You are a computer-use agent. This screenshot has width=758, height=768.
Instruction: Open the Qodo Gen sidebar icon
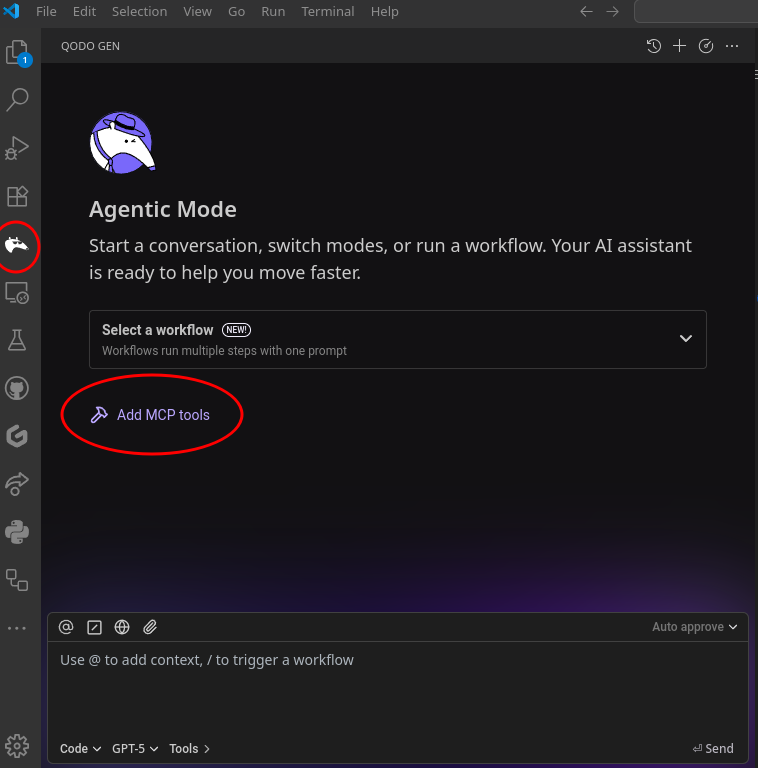(x=17, y=244)
